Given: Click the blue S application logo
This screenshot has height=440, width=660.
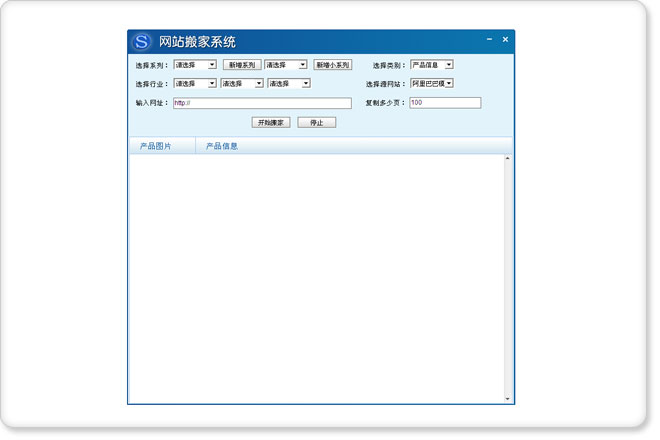Looking at the screenshot, I should 142,42.
